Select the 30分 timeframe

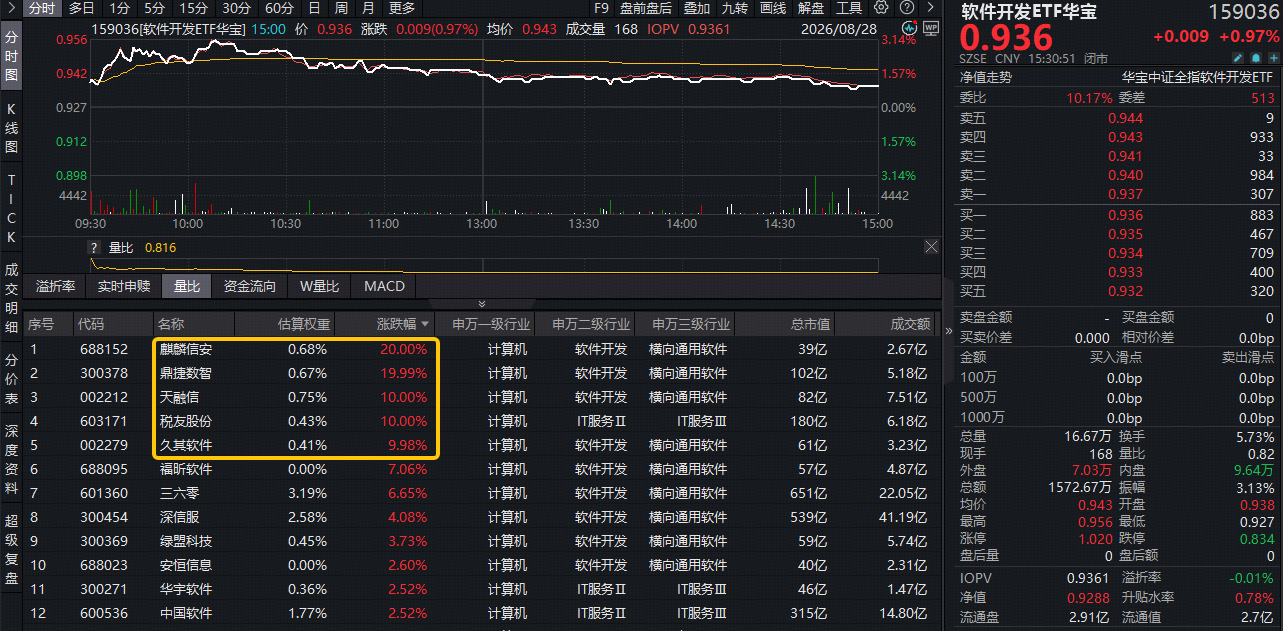(x=237, y=8)
